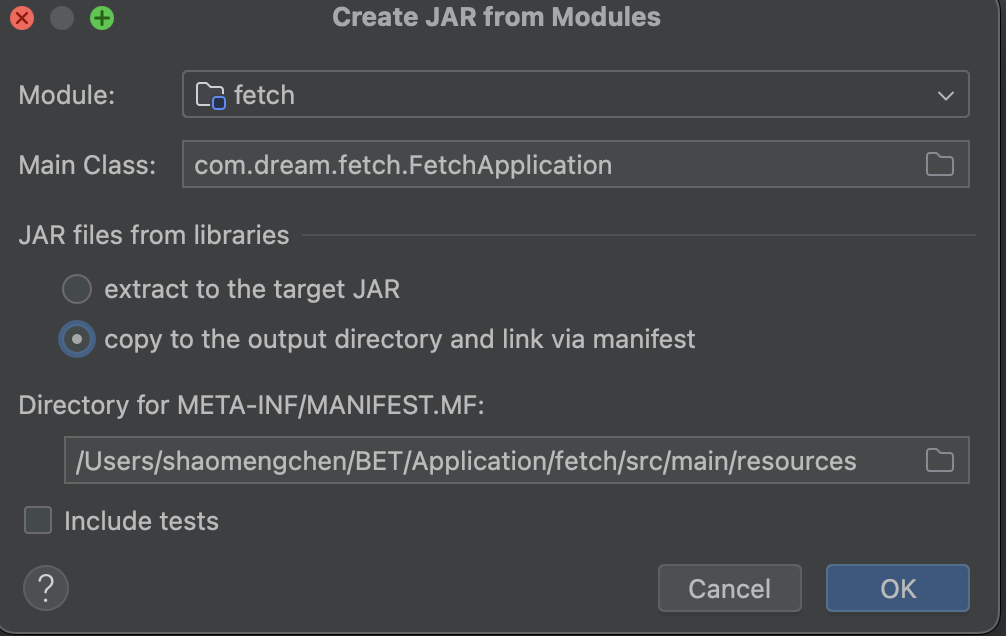The image size is (1006, 636).
Task: Click the 'Create JAR from Modules' title bar
Action: (496, 17)
